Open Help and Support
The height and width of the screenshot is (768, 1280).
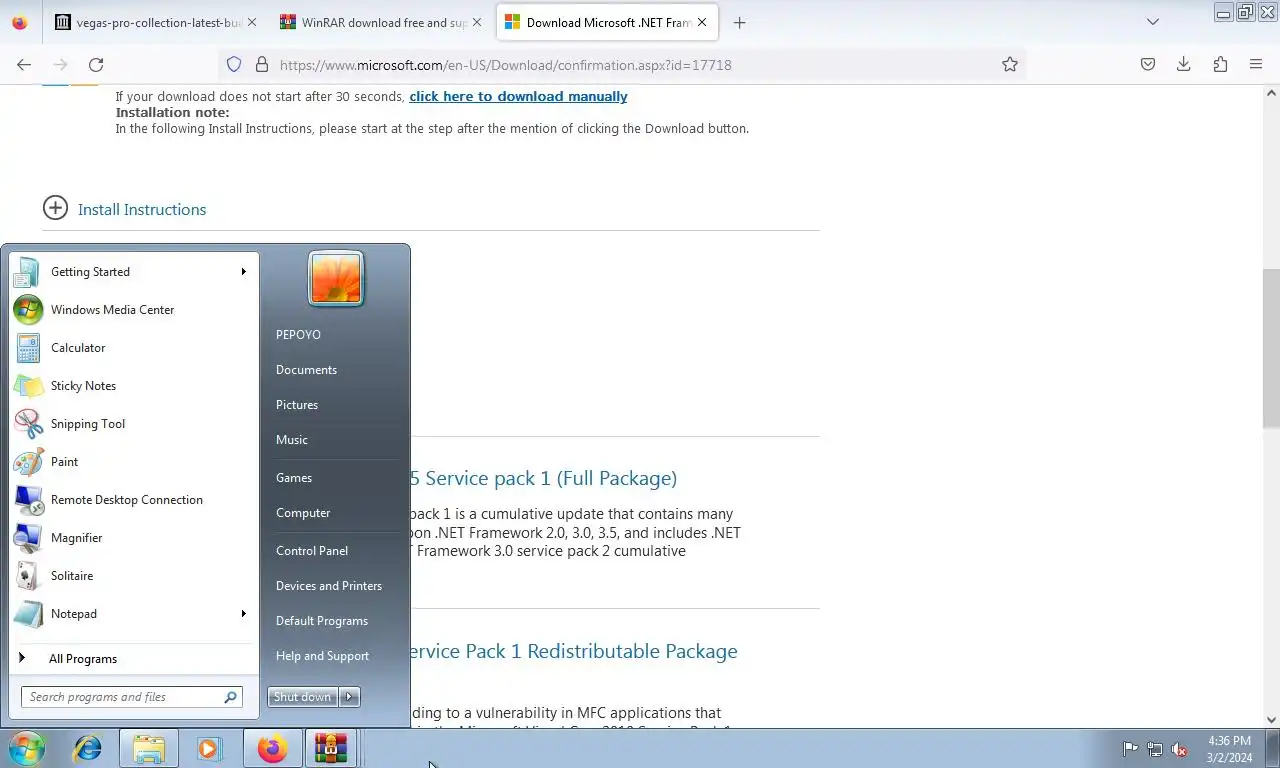point(322,656)
